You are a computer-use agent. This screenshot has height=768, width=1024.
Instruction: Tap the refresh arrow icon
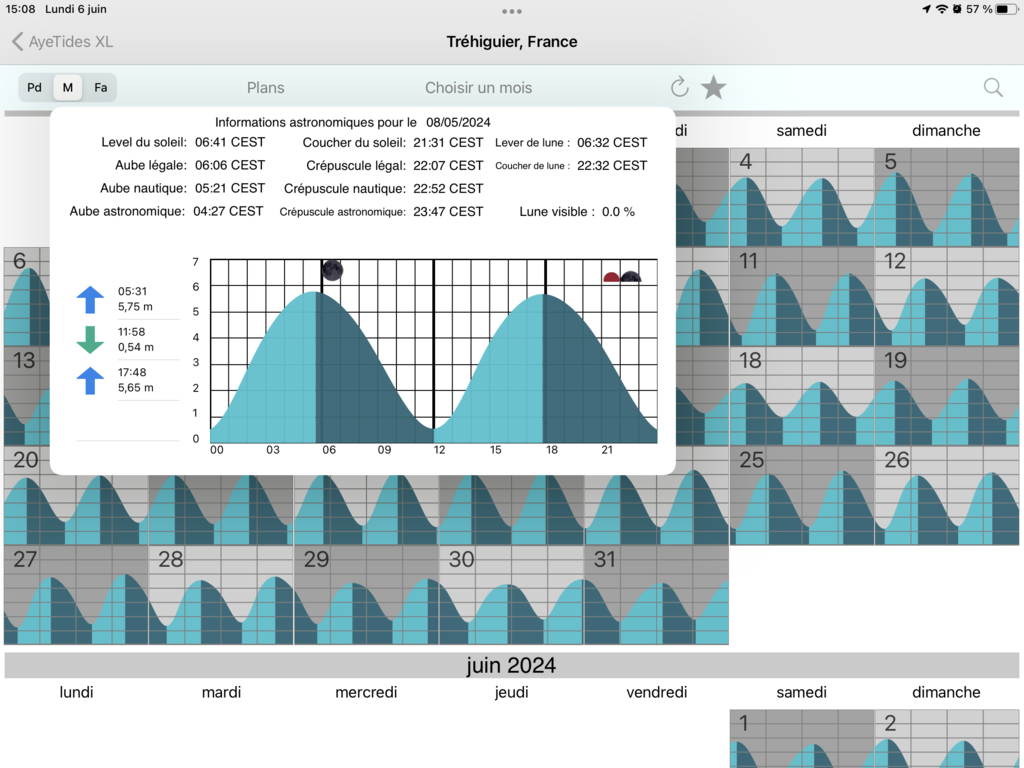(679, 87)
